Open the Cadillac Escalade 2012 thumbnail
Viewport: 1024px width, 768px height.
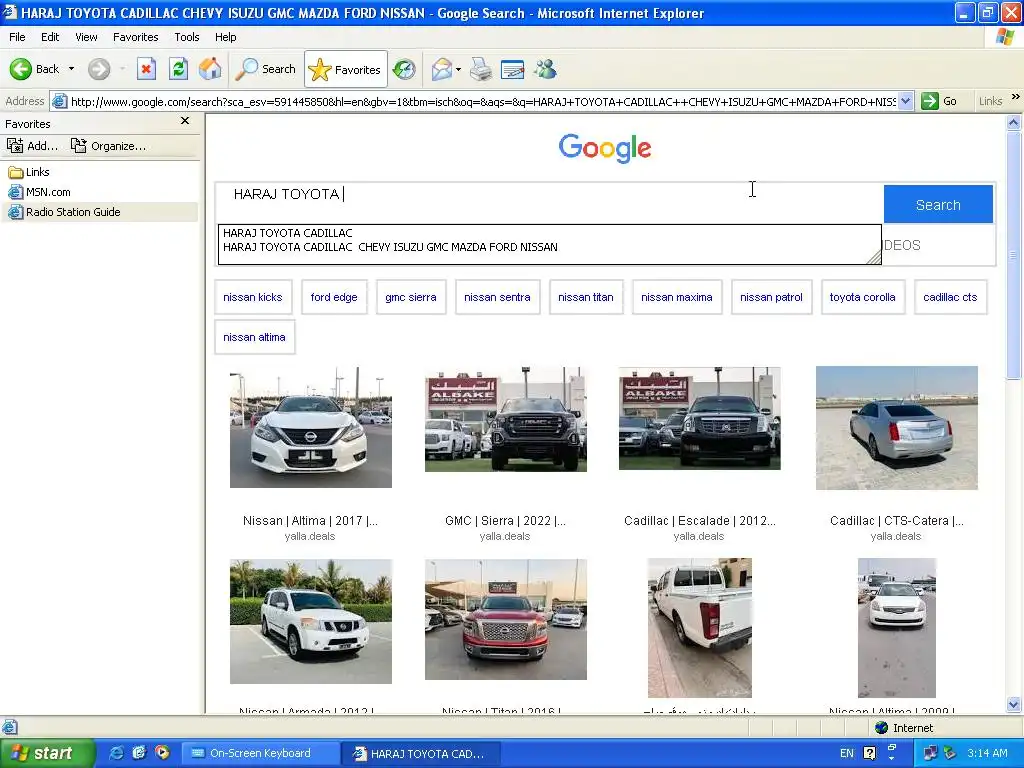coord(699,418)
